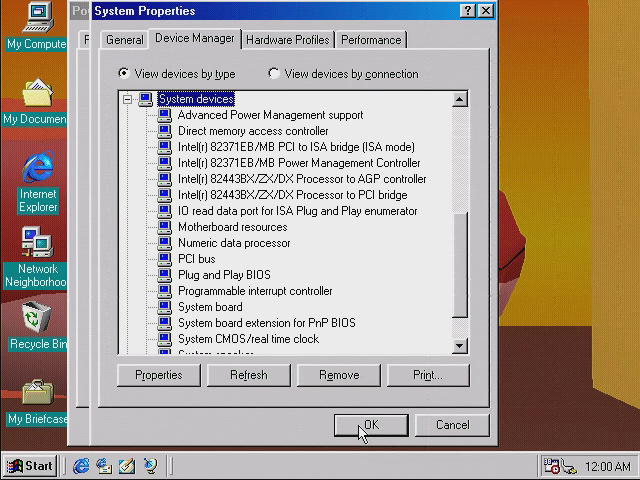Click the icon beside System board extension
The width and height of the screenshot is (640, 480).
[164, 323]
